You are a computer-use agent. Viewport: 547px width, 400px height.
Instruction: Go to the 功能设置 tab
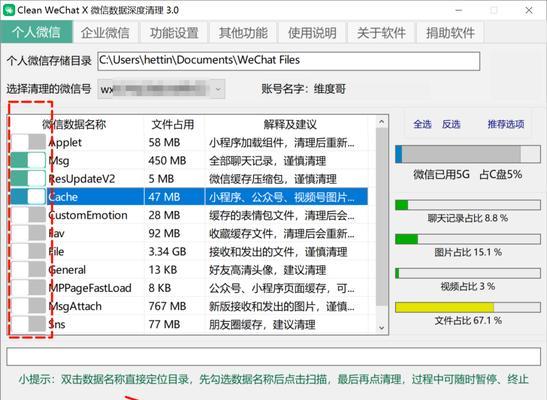[x=174, y=33]
